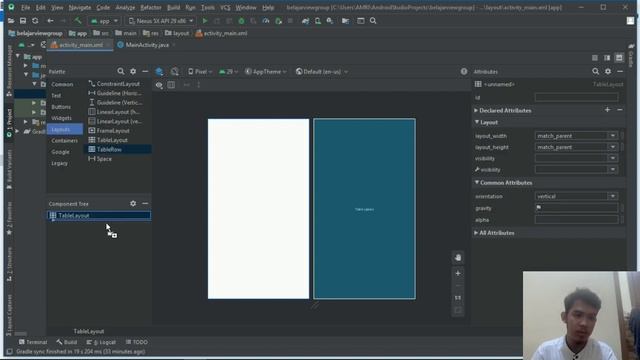Click the Sync project refresh icon in toolbar
The height and width of the screenshot is (360, 640).
pos(35,20)
